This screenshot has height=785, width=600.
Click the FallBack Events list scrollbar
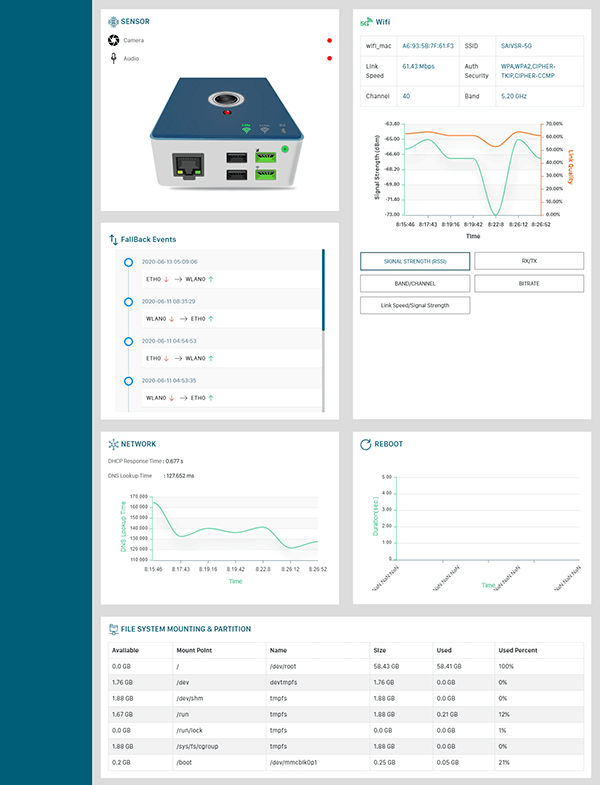click(x=323, y=290)
